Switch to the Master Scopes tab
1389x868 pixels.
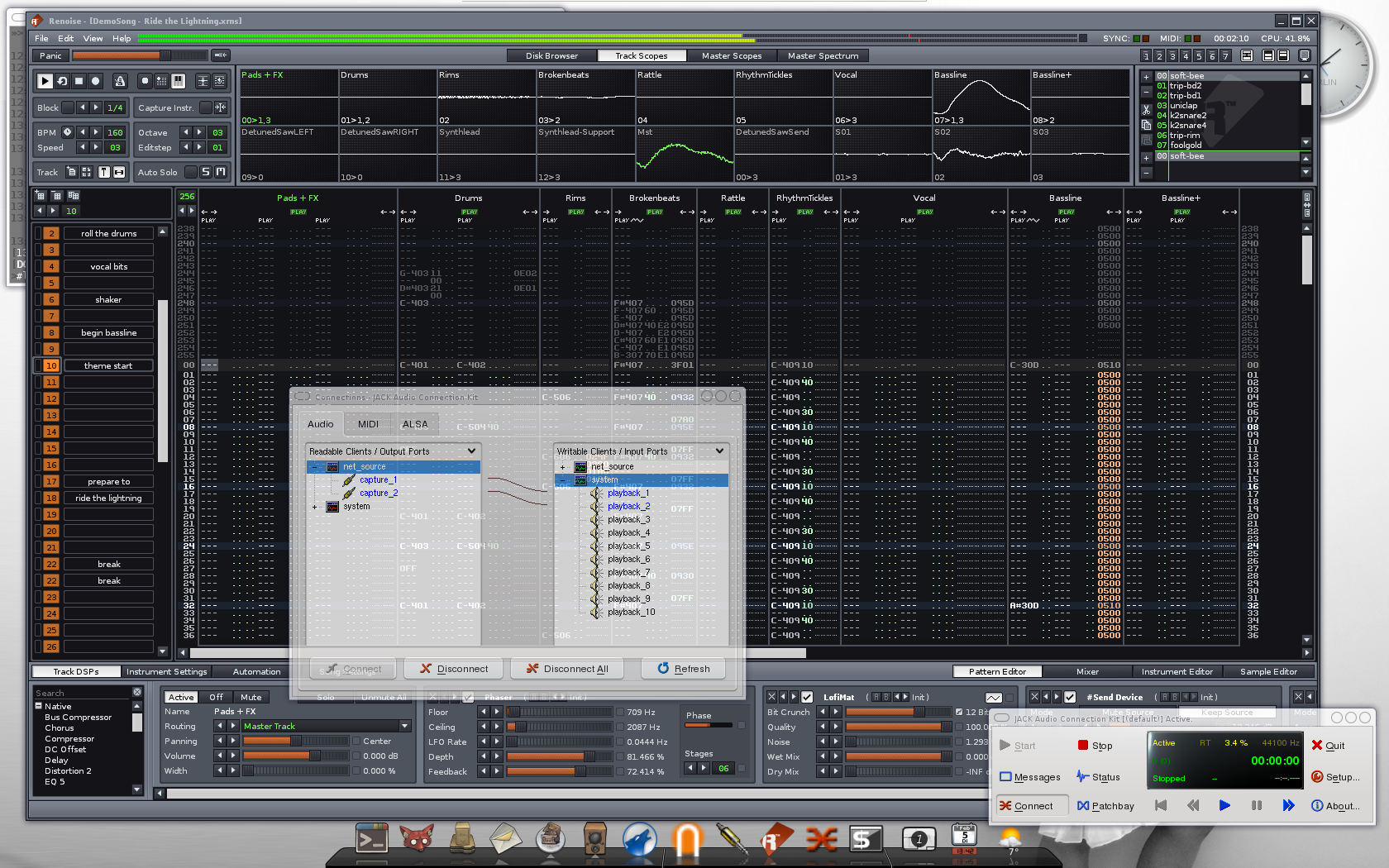coord(732,55)
